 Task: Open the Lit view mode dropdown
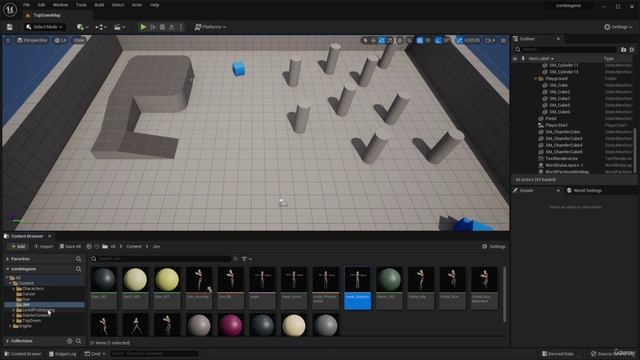60,40
